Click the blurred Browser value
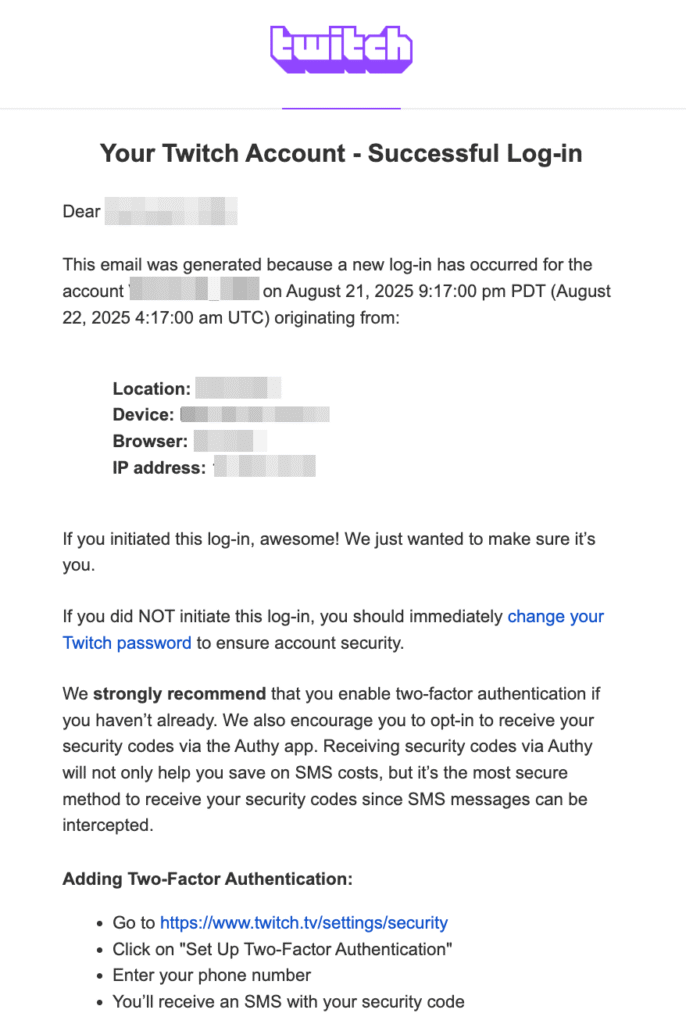The image size is (686, 1024). tap(230, 440)
